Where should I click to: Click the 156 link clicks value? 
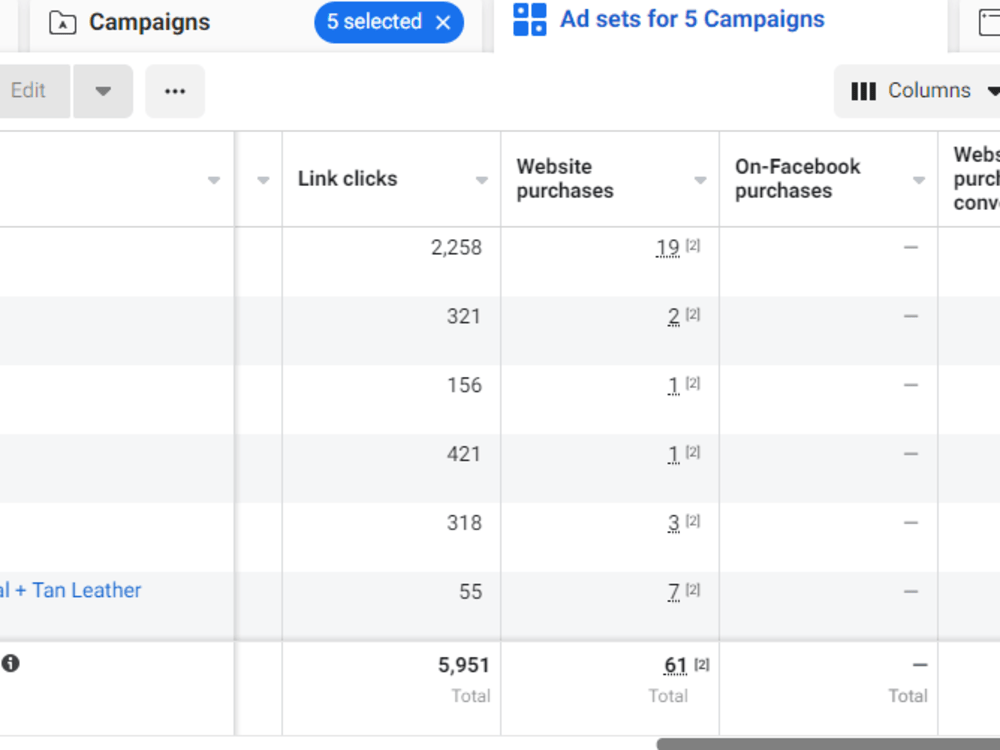coord(464,385)
